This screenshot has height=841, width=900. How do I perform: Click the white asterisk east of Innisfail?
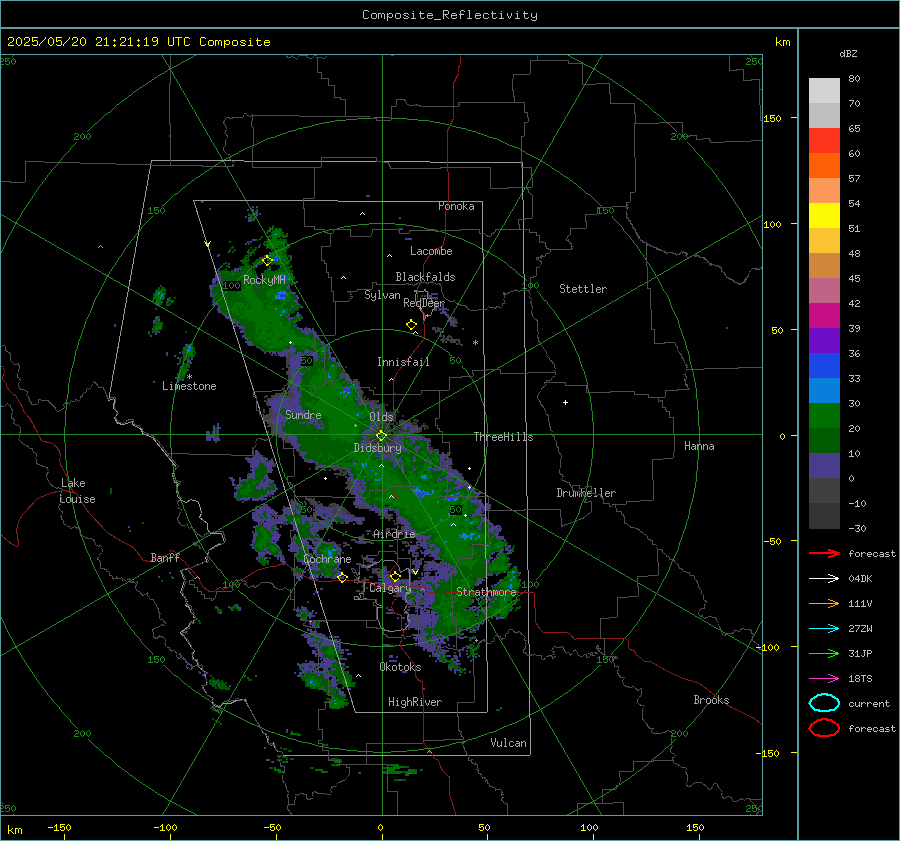(x=475, y=343)
